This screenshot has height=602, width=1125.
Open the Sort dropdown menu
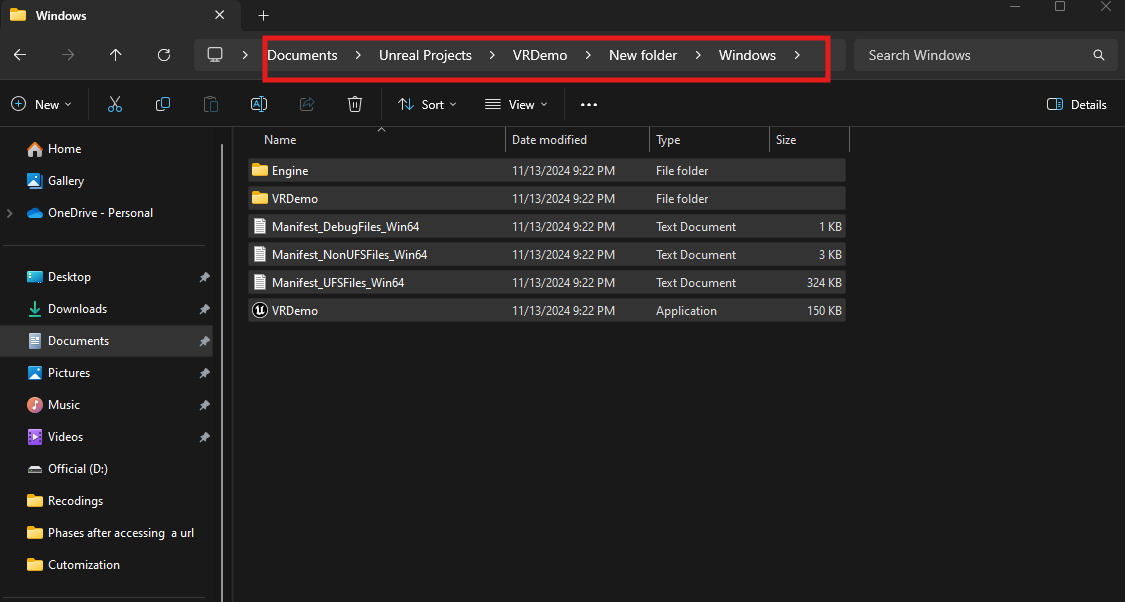[427, 104]
